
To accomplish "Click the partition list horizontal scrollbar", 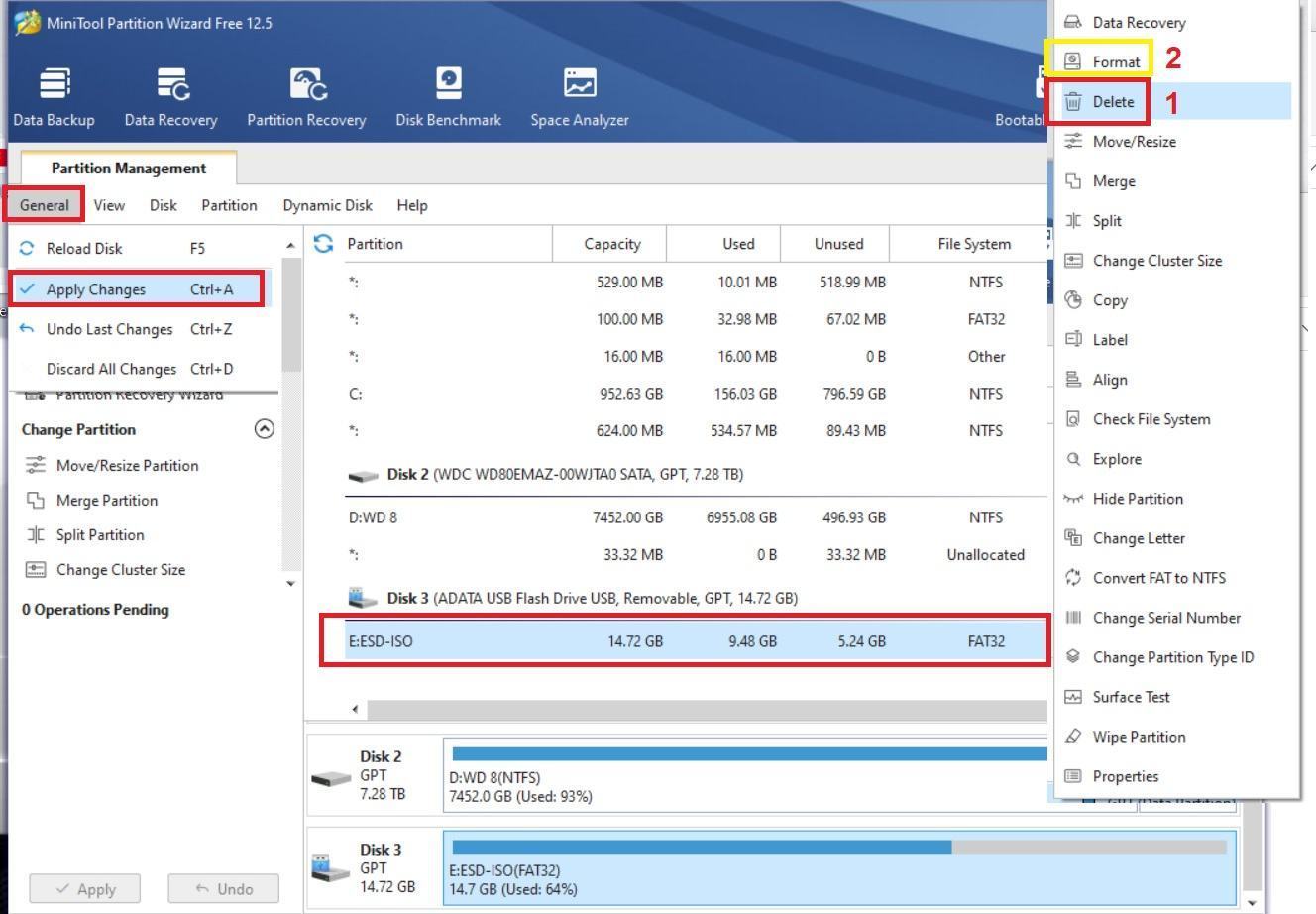I will tap(708, 709).
